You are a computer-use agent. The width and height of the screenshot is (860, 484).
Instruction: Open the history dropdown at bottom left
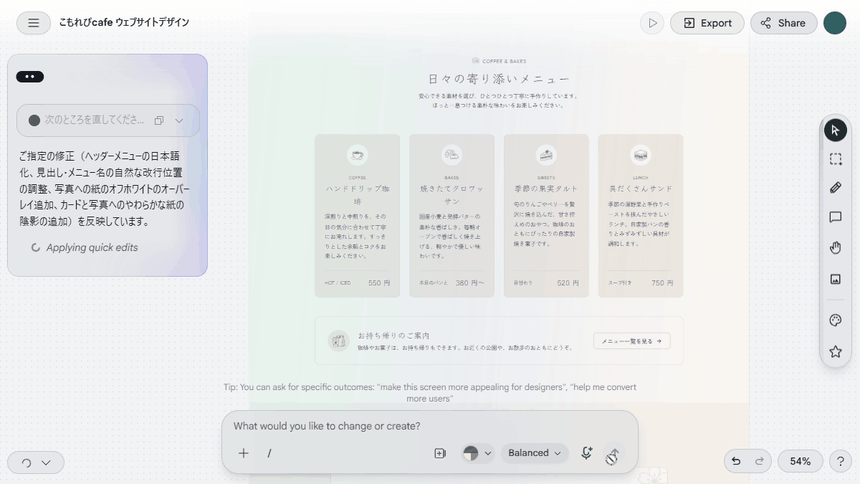[x=36, y=463]
